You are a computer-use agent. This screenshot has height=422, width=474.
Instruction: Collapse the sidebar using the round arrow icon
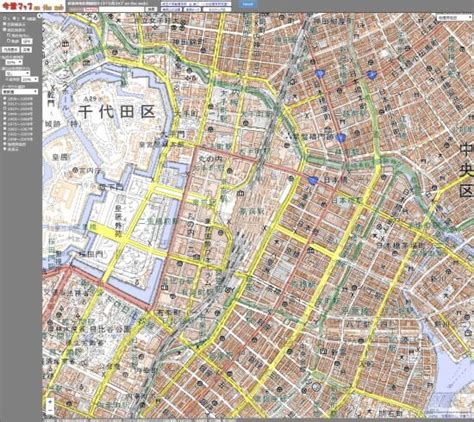coord(39,16)
